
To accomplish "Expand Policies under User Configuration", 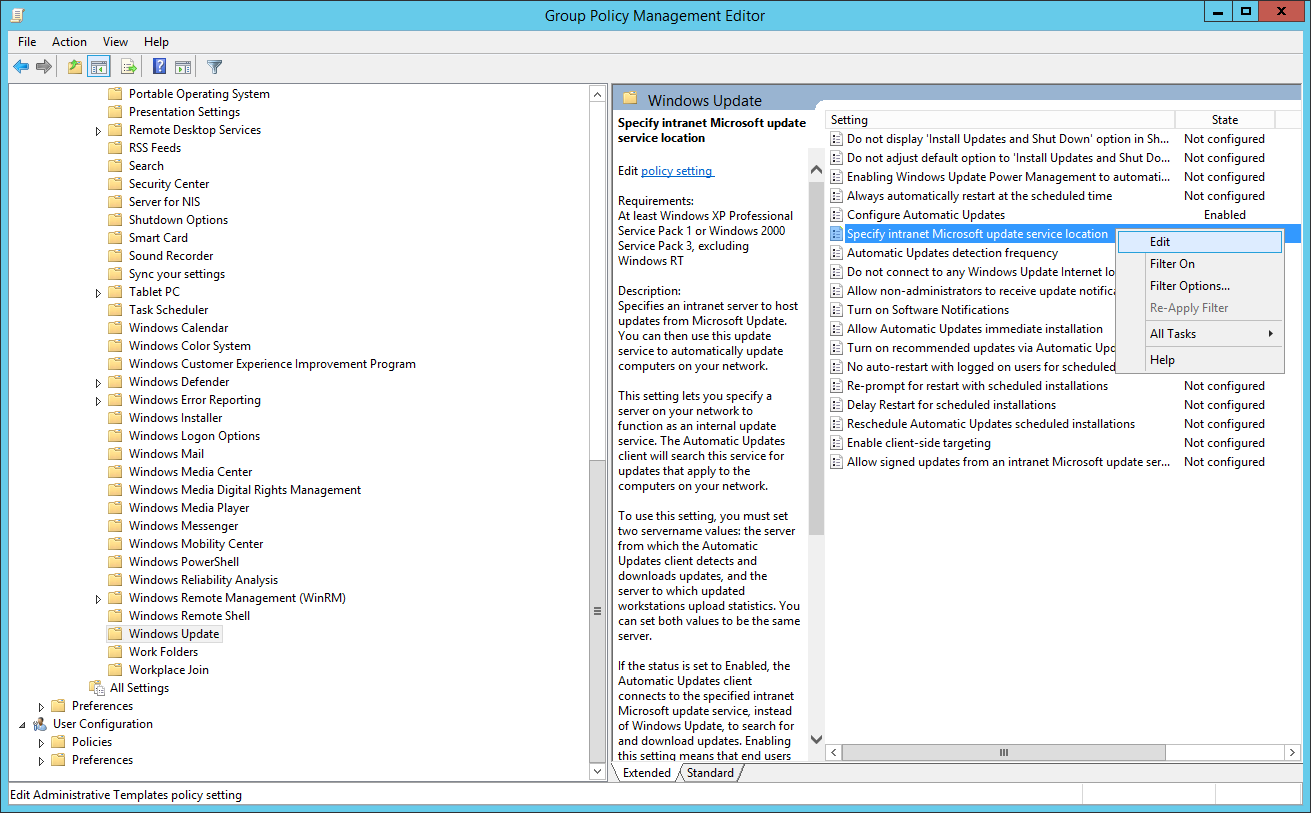I will (41, 743).
